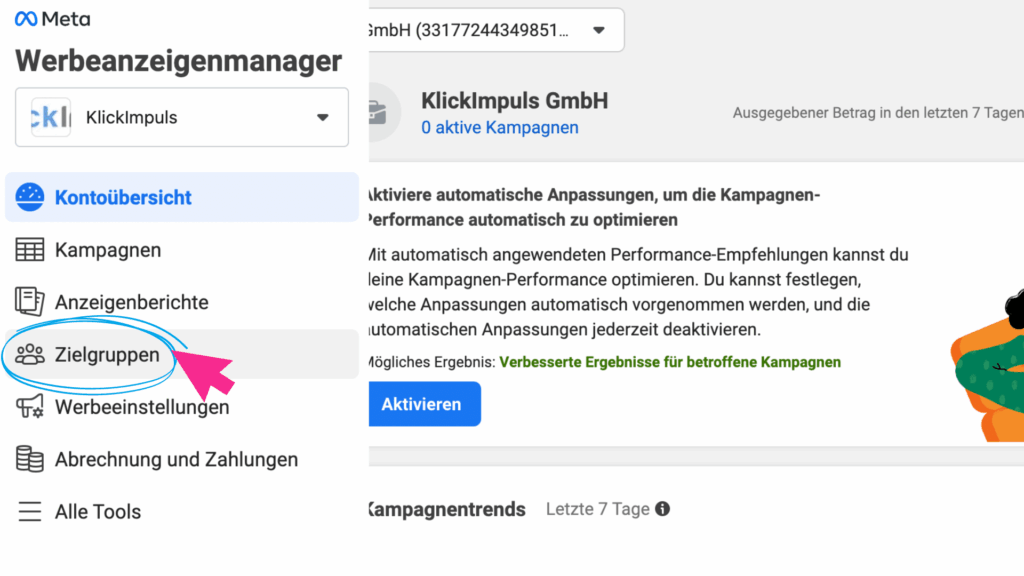Follow the 0 aktive Kampagnen link

tap(499, 127)
